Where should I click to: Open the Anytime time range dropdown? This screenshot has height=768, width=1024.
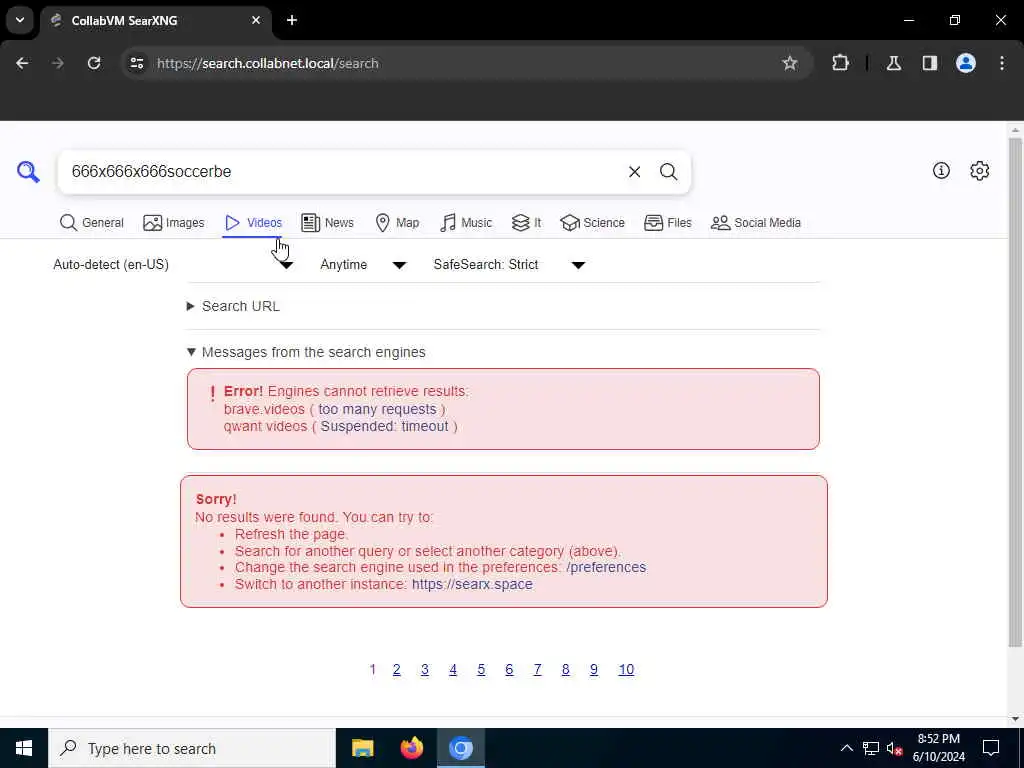(363, 264)
